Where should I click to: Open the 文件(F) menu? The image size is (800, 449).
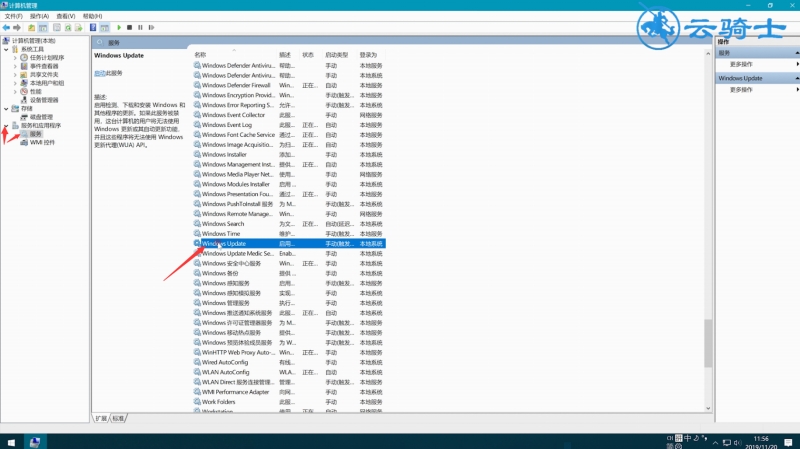14,16
